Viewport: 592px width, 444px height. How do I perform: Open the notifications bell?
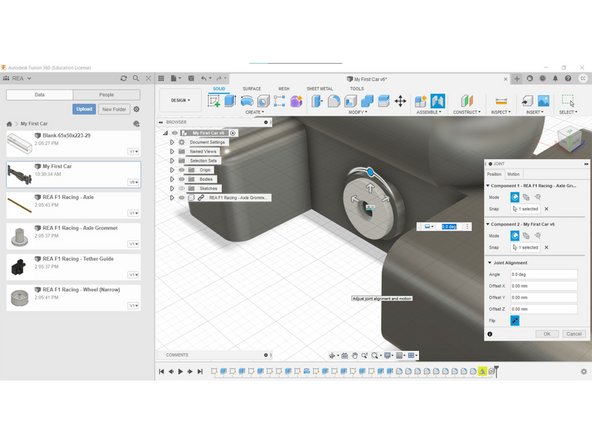click(x=555, y=78)
